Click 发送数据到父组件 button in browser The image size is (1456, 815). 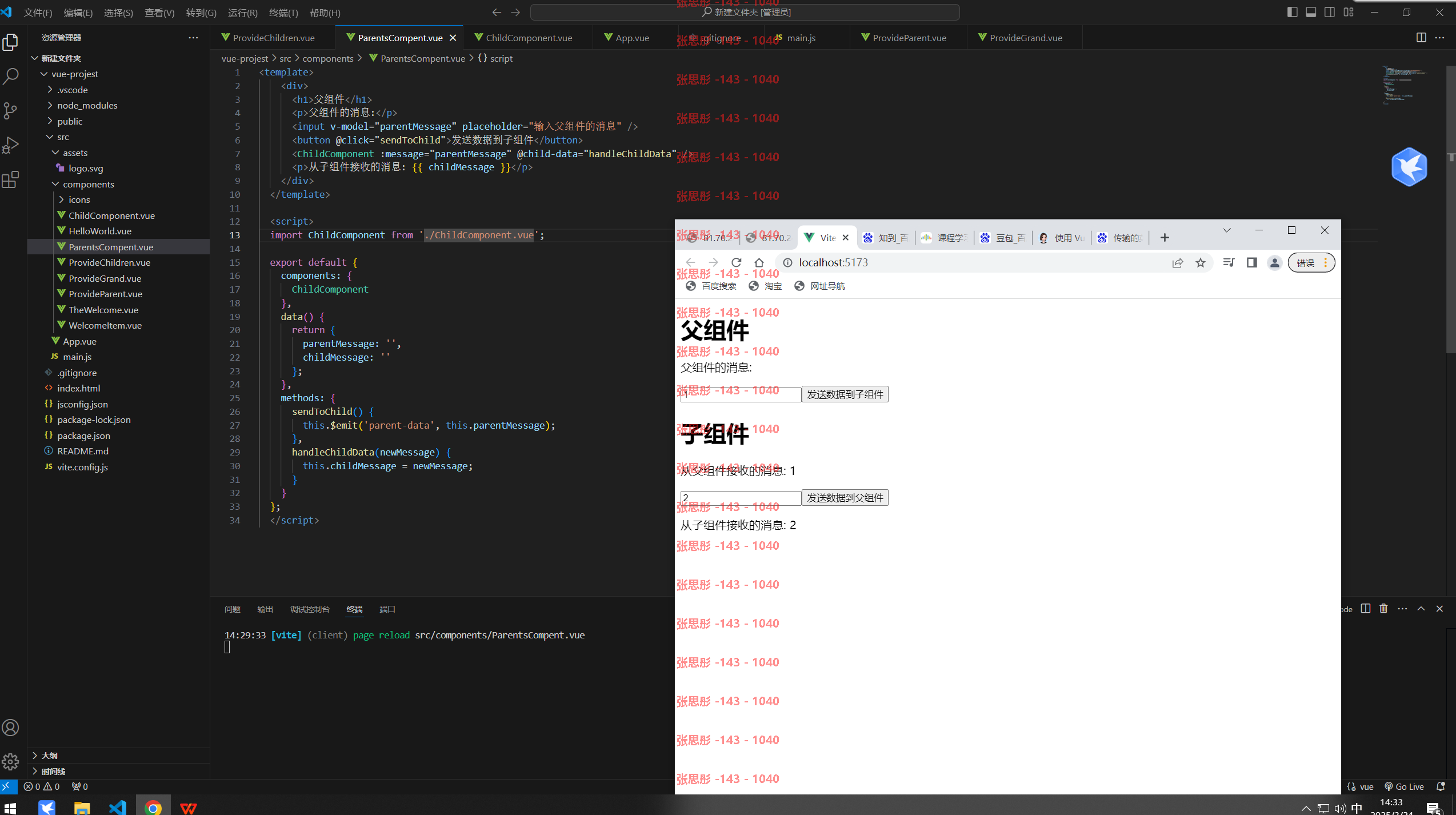845,498
